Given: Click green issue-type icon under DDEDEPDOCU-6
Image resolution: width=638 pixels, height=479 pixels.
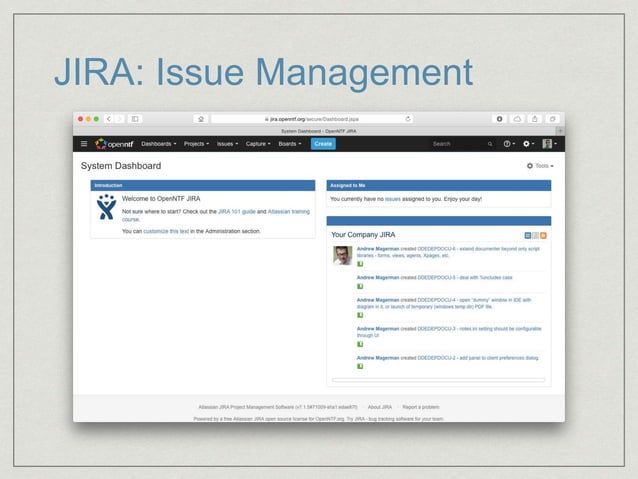Looking at the screenshot, I should click(x=360, y=264).
